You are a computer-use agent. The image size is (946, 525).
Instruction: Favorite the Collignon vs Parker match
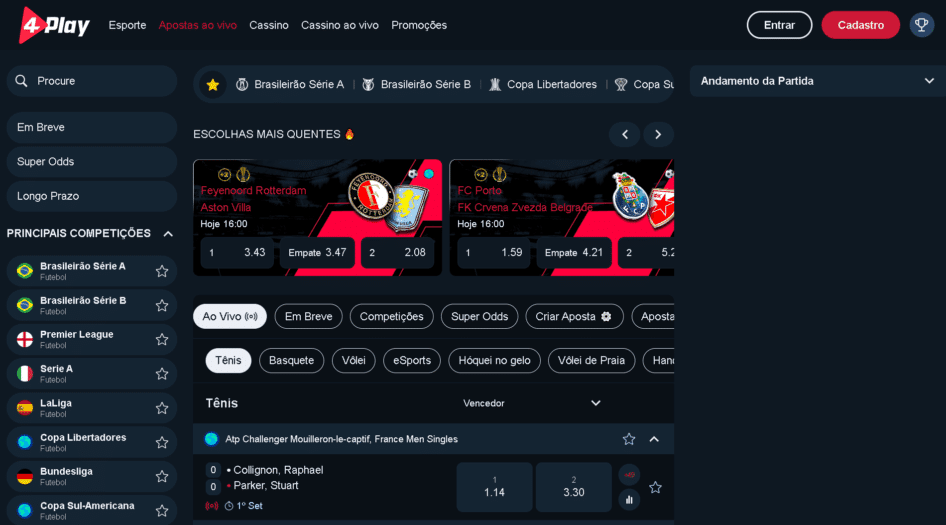point(655,487)
